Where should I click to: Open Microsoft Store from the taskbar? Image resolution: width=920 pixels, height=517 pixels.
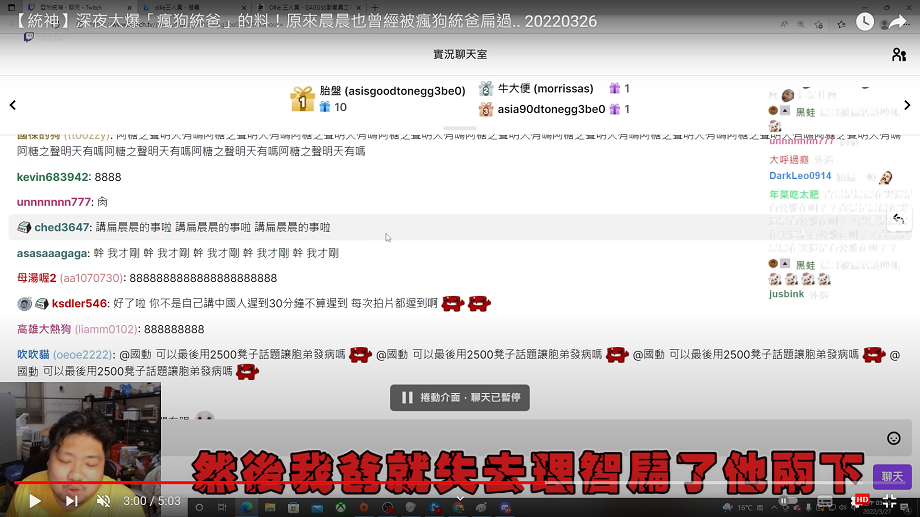(x=293, y=508)
